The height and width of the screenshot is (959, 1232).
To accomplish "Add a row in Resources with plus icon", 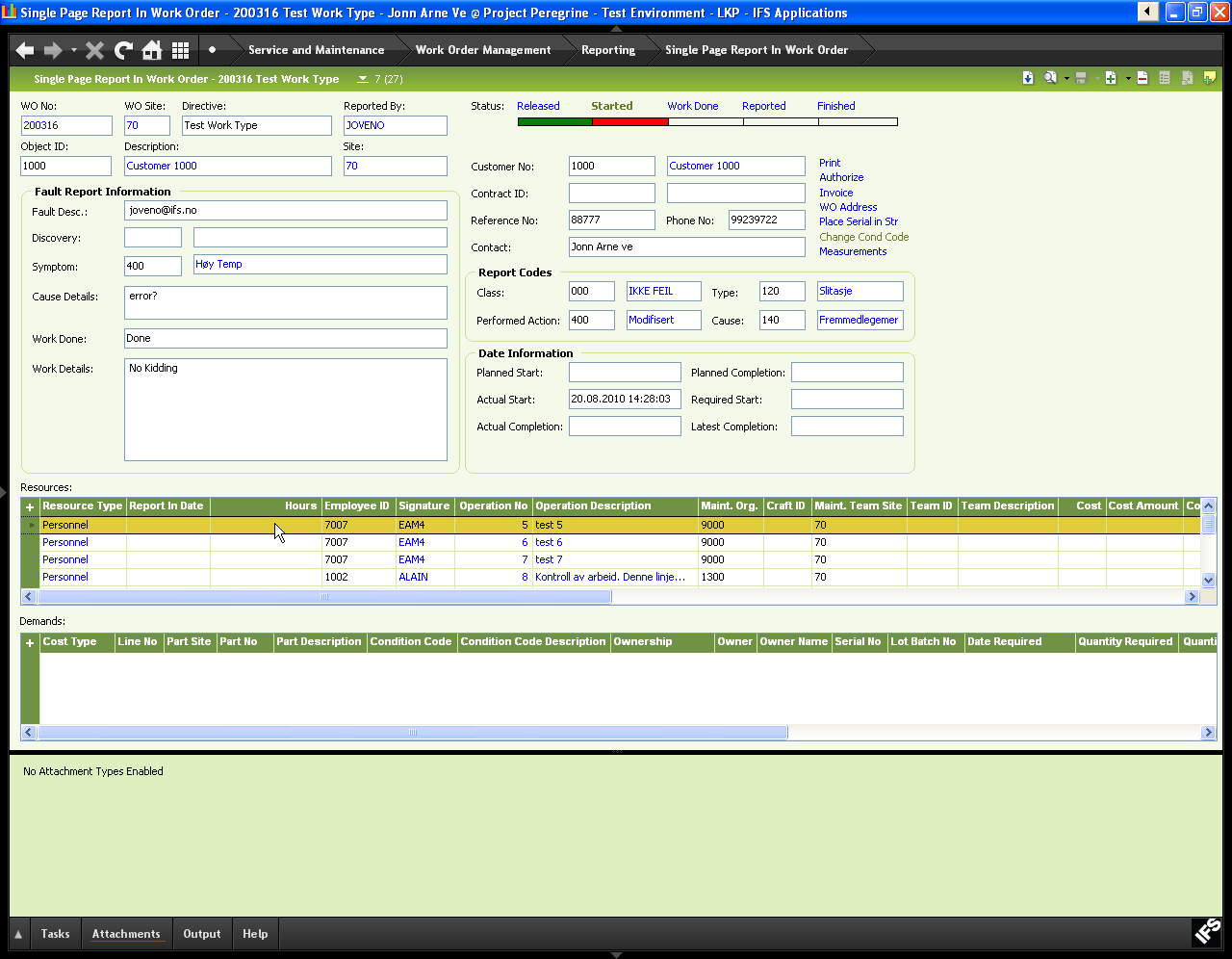I will (x=30, y=506).
